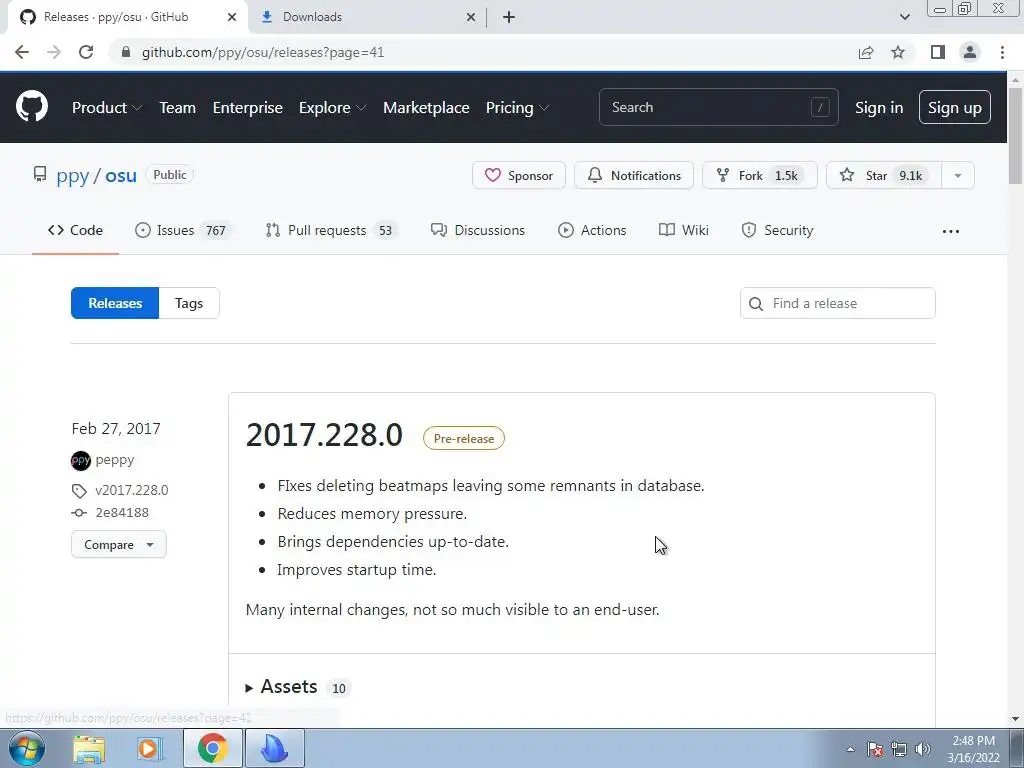
Task: Click the tab search chevron in Chrome
Action: tap(904, 17)
